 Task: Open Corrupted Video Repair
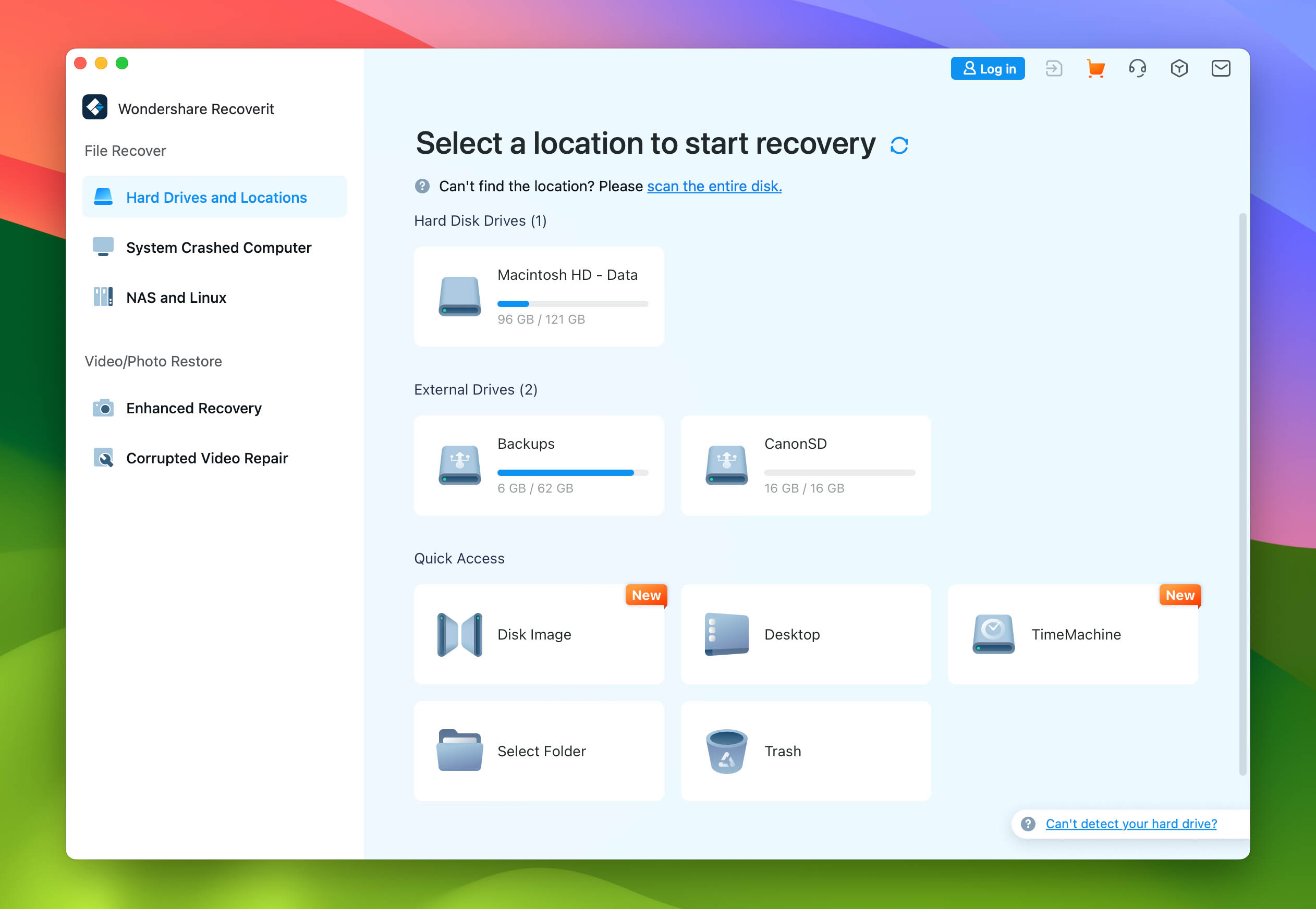[215, 458]
